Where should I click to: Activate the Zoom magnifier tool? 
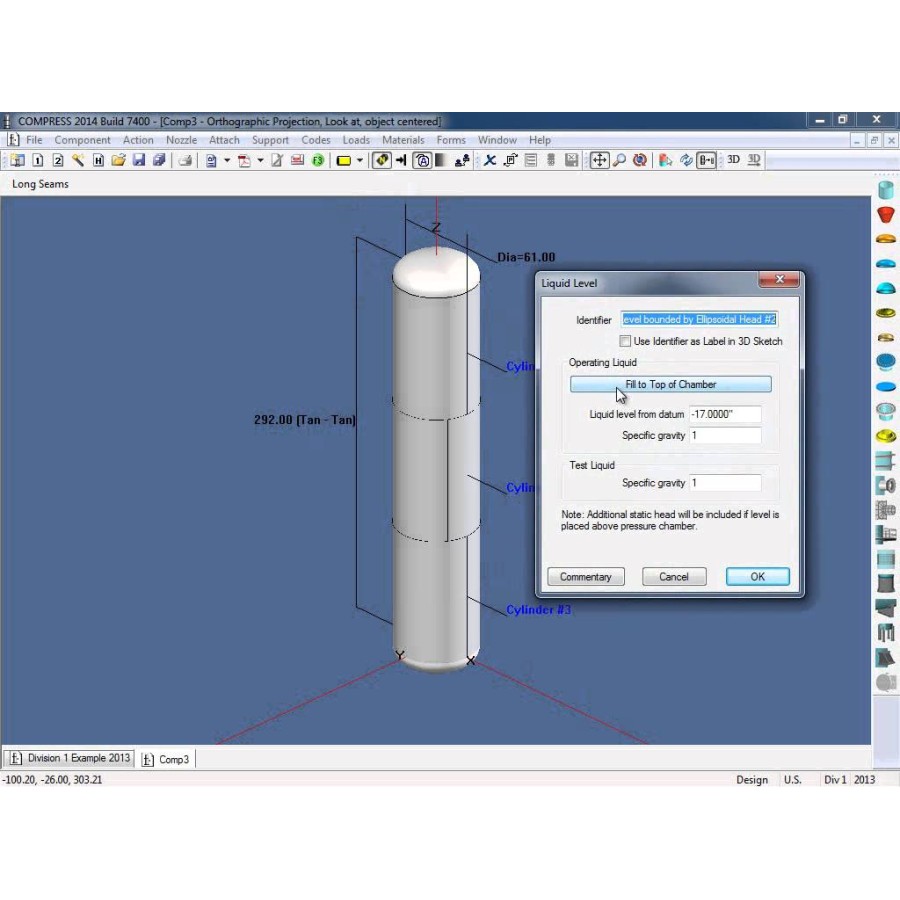(620, 160)
